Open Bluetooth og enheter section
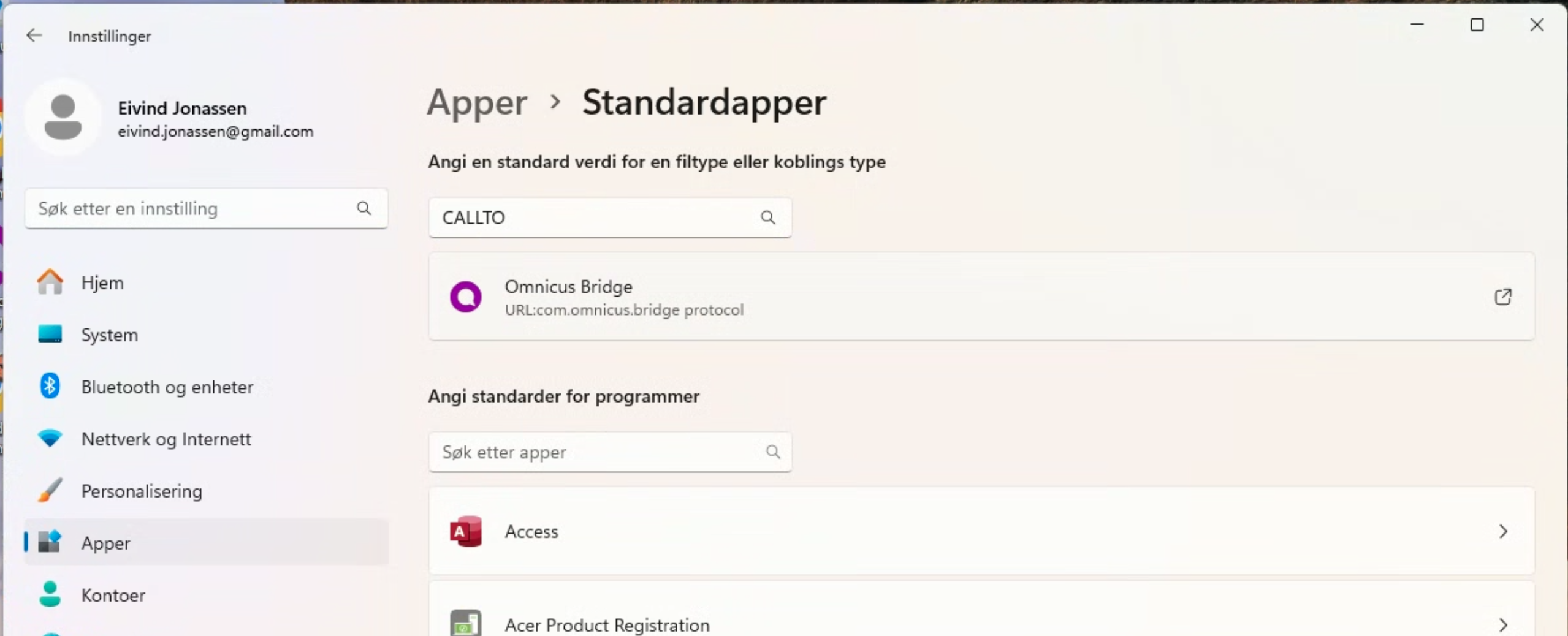Screen dimensions: 1568x636 tap(167, 387)
